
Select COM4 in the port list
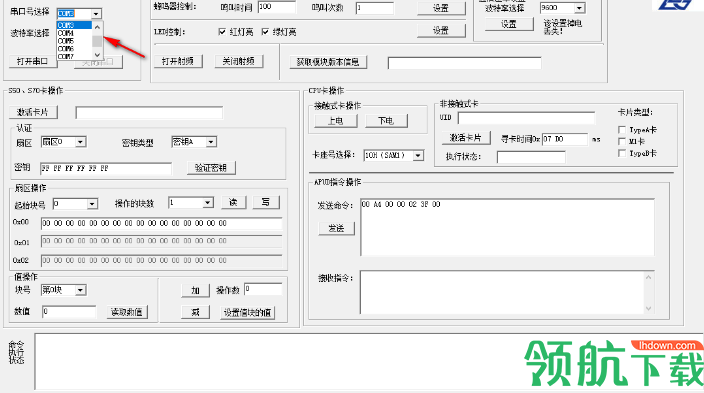point(75,33)
